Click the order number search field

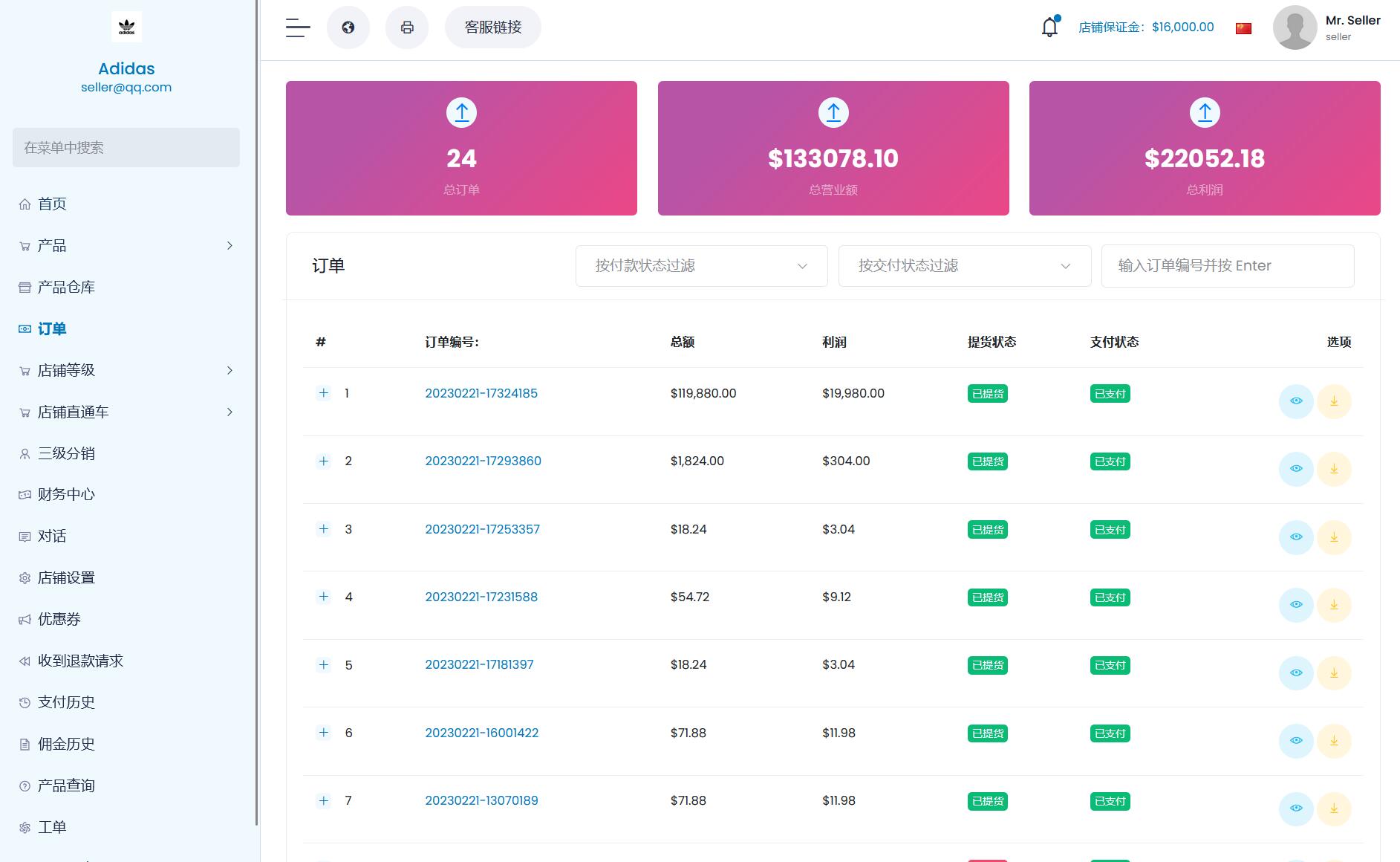(1227, 266)
